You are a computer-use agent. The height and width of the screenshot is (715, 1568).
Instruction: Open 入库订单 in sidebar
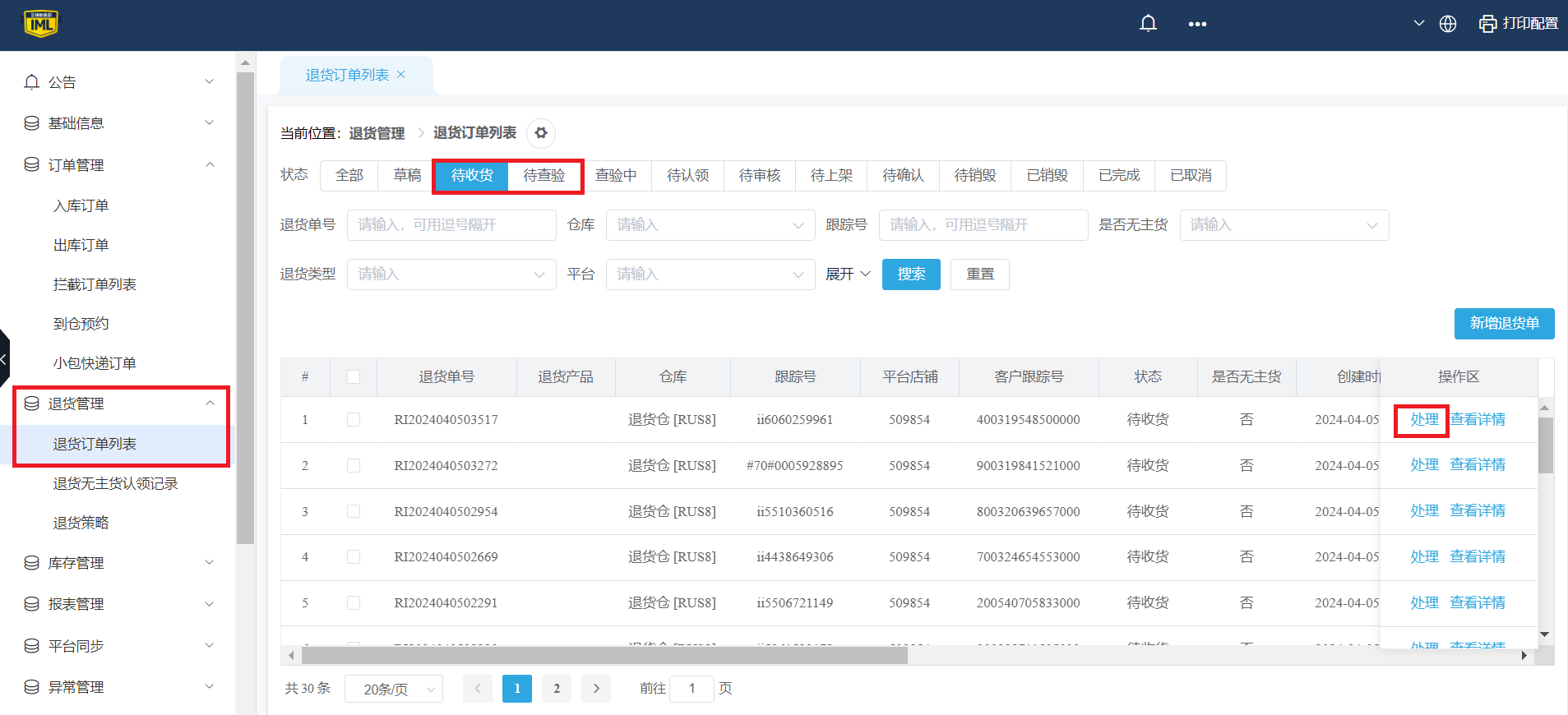tap(81, 205)
